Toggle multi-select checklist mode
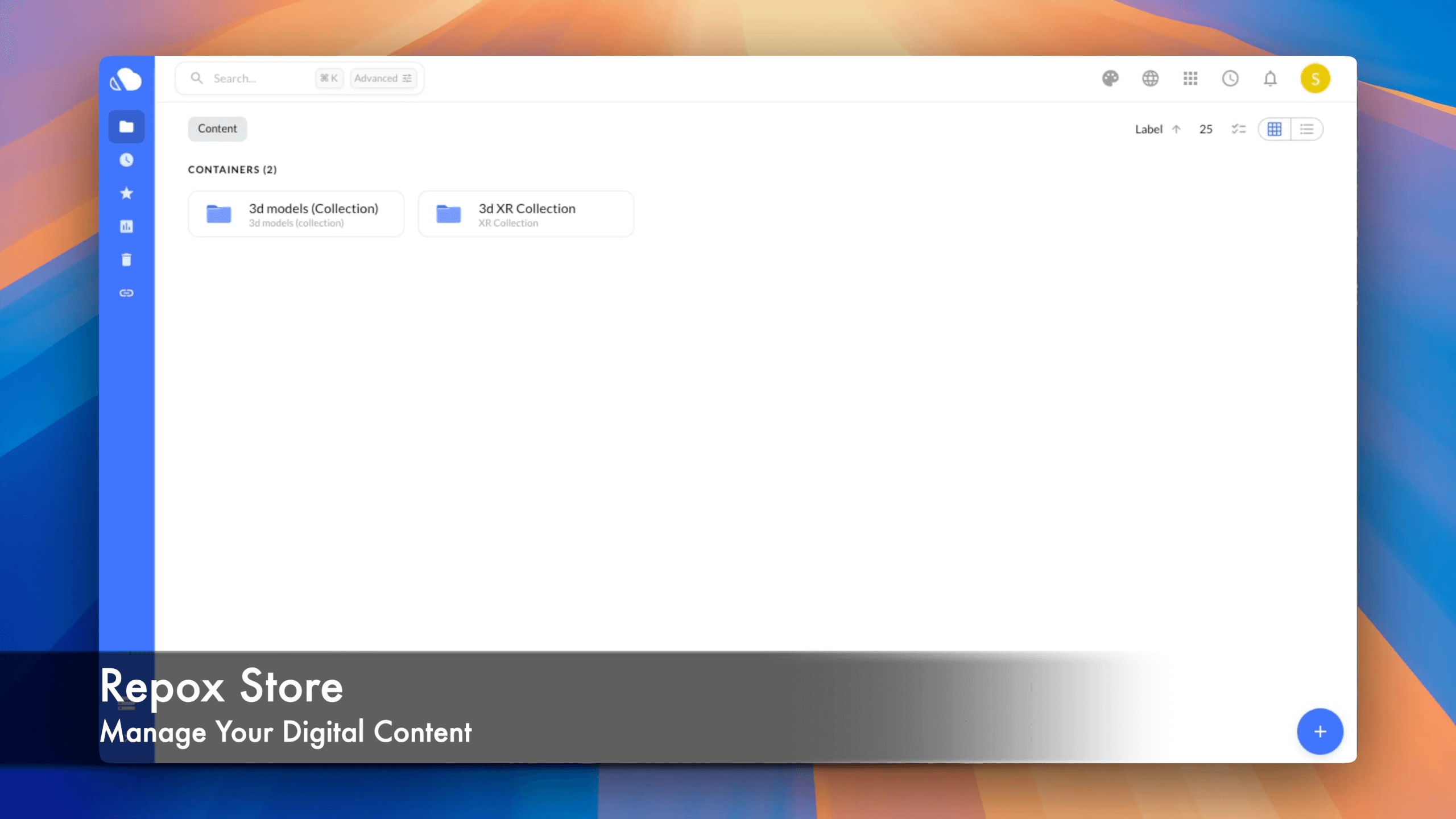 point(1238,129)
